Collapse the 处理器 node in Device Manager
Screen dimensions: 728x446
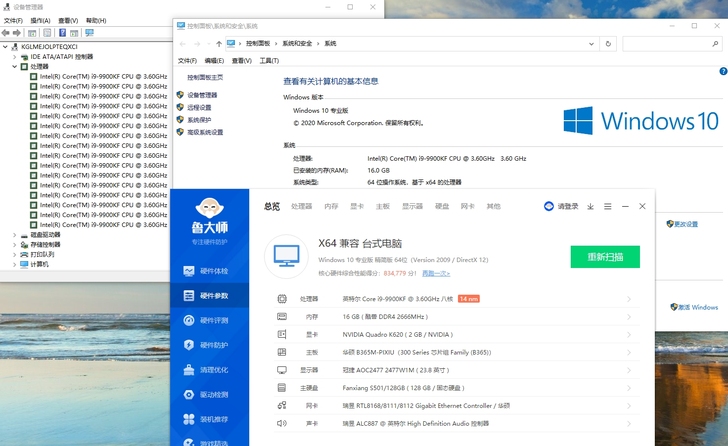(x=14, y=67)
